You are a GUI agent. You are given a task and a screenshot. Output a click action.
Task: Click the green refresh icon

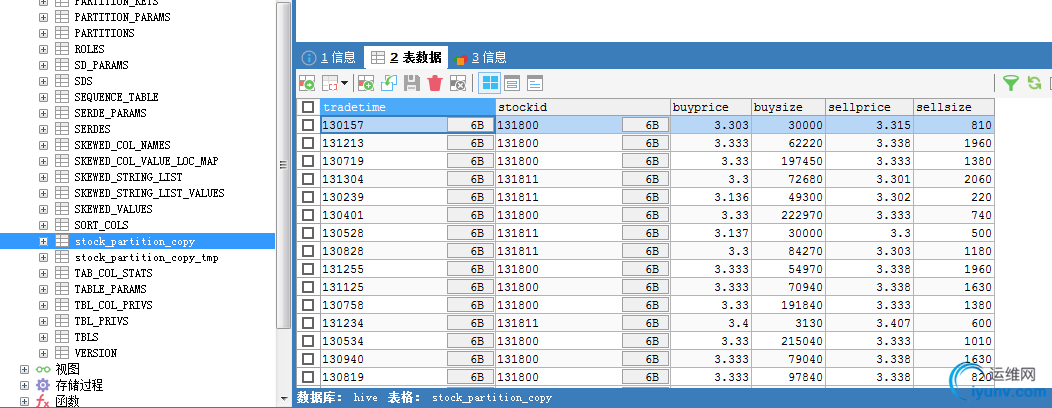pos(1034,83)
